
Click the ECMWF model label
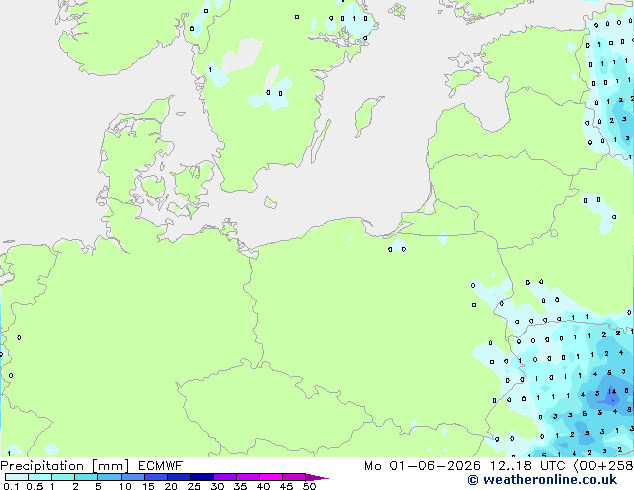[x=161, y=466]
